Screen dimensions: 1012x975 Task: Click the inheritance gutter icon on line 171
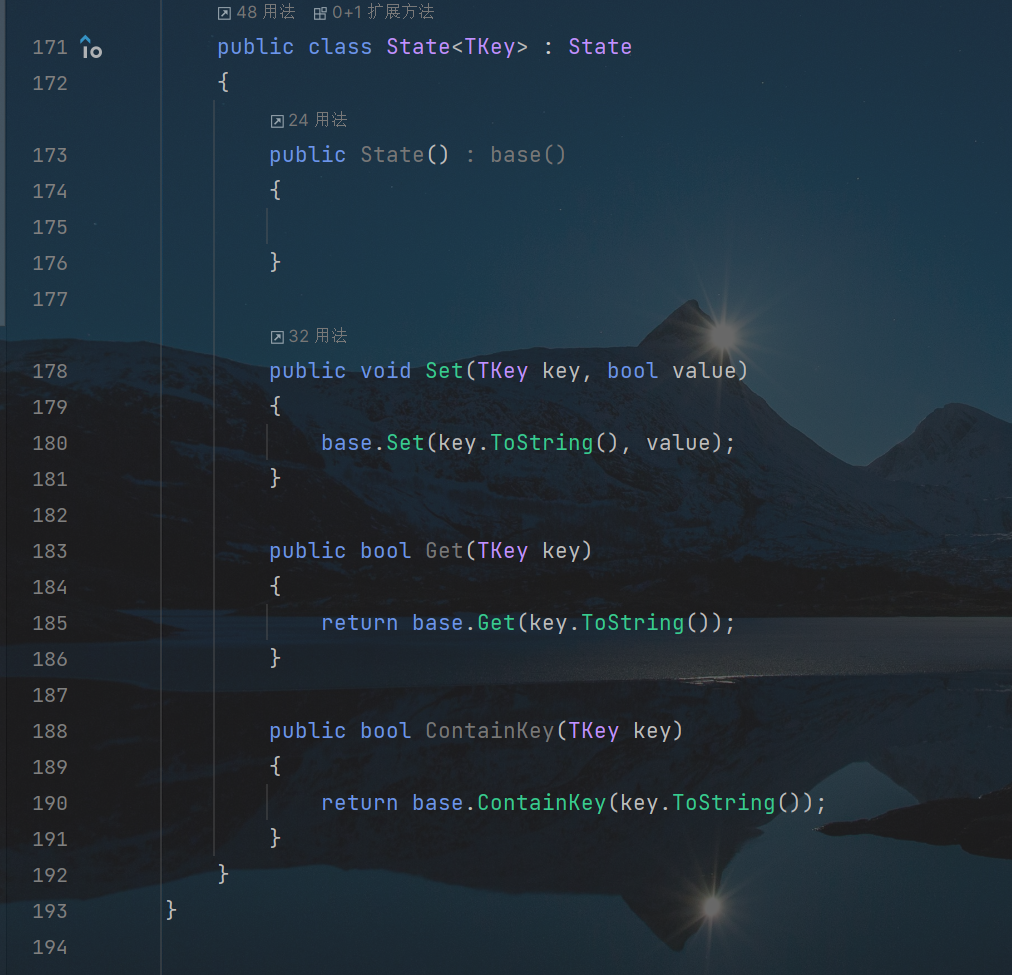click(91, 47)
